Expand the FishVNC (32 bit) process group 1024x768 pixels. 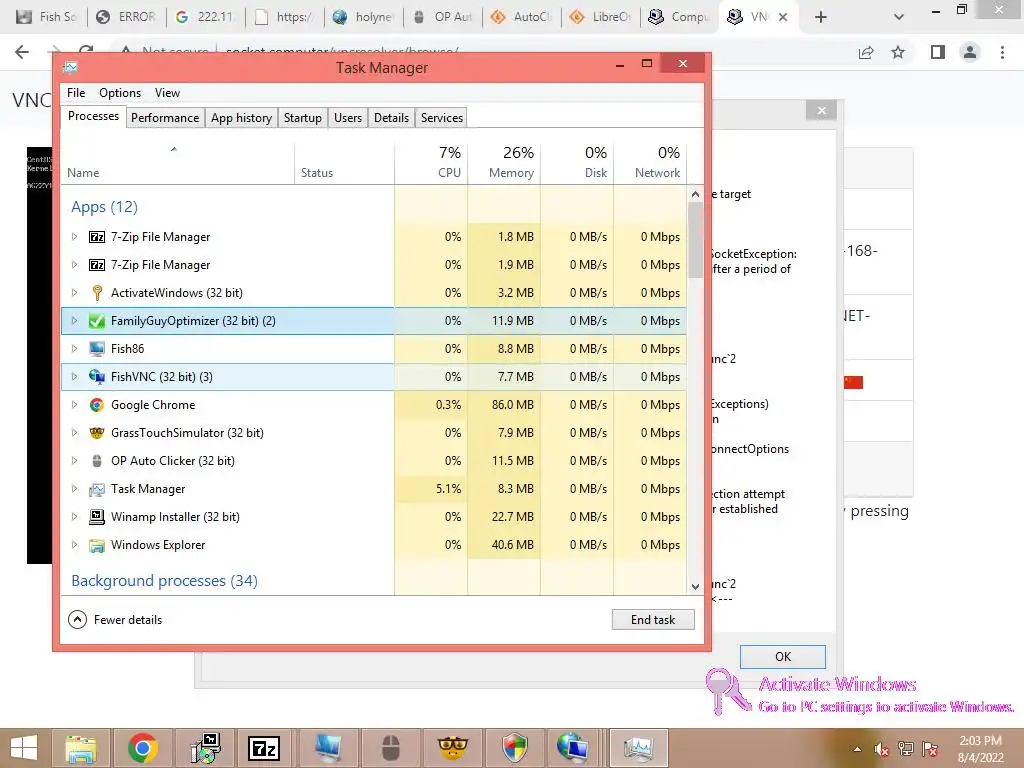pyautogui.click(x=74, y=377)
